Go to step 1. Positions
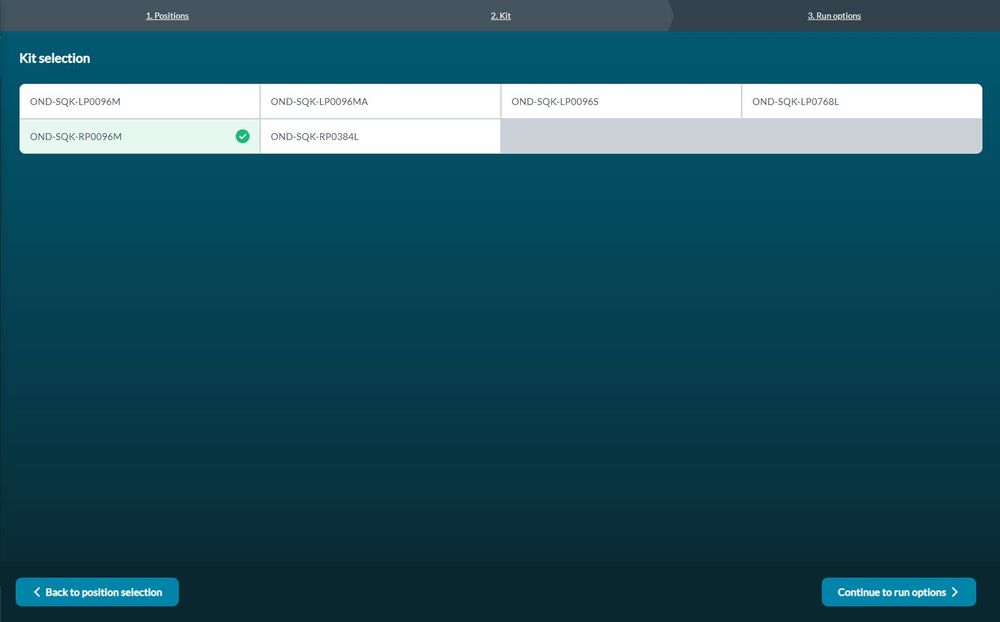This screenshot has height=622, width=1000. (x=167, y=15)
